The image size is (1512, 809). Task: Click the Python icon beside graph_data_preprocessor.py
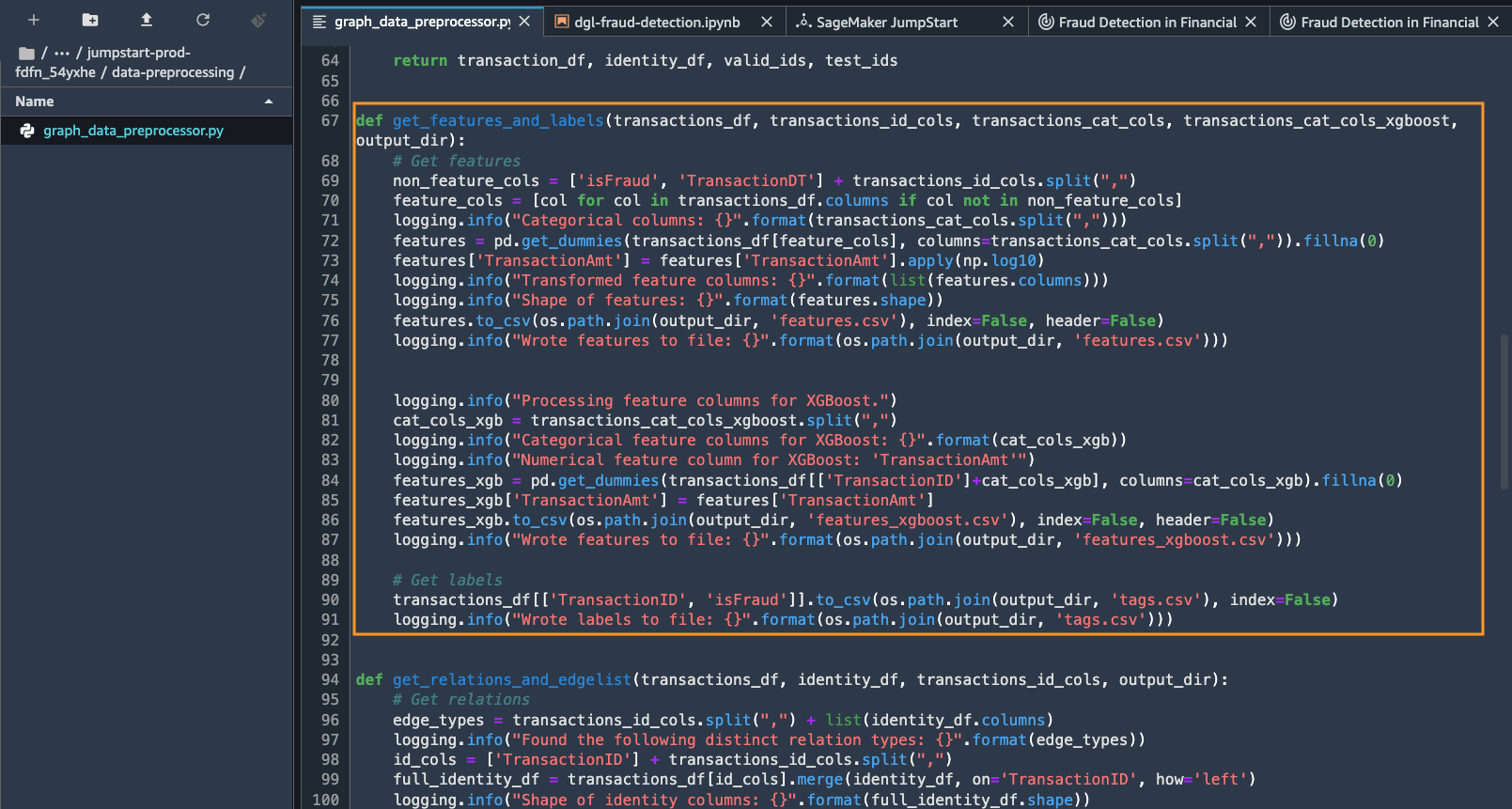click(x=27, y=131)
